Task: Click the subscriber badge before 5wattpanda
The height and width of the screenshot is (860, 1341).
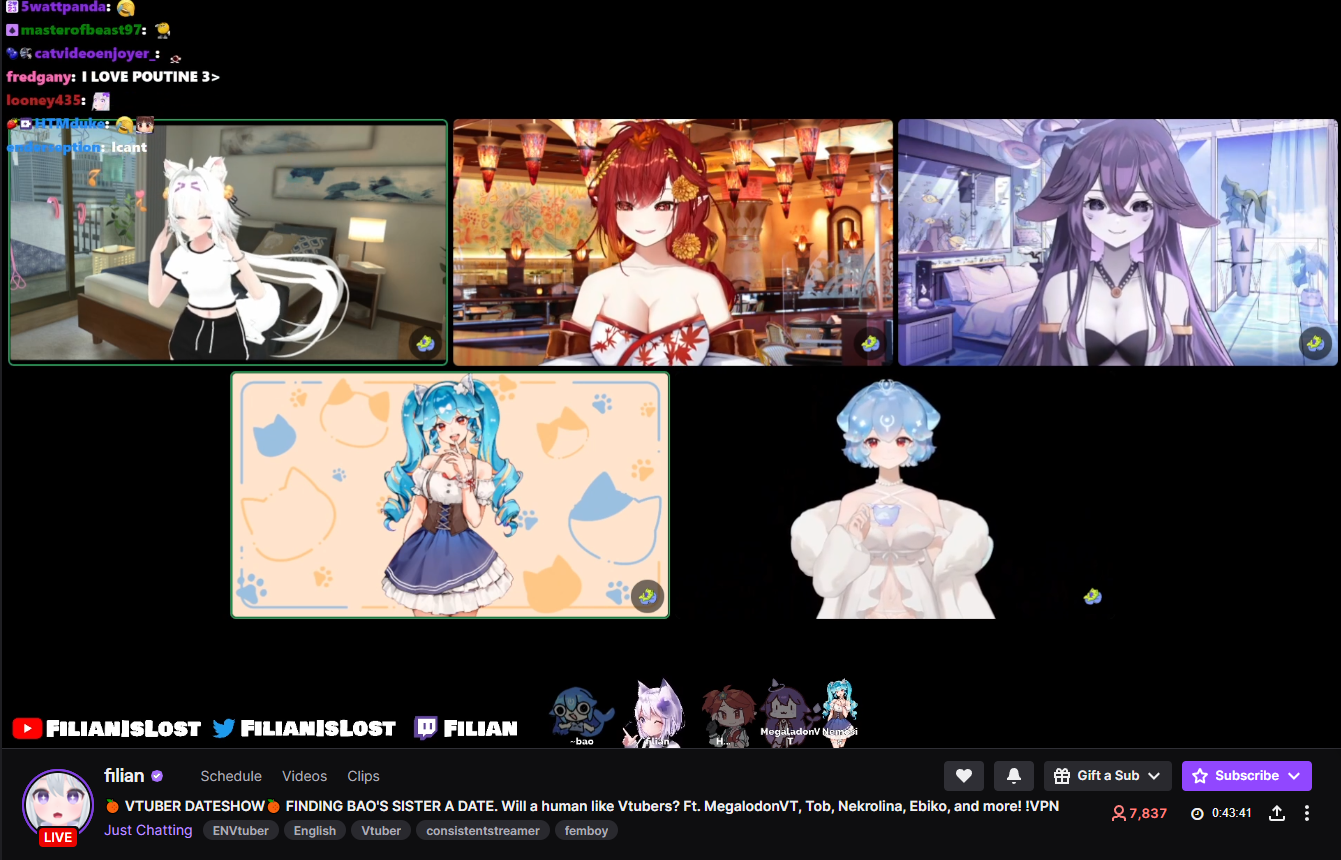Action: click(x=12, y=7)
